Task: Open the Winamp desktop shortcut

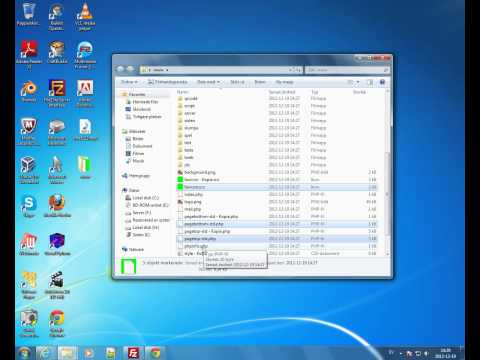Action: point(29,244)
